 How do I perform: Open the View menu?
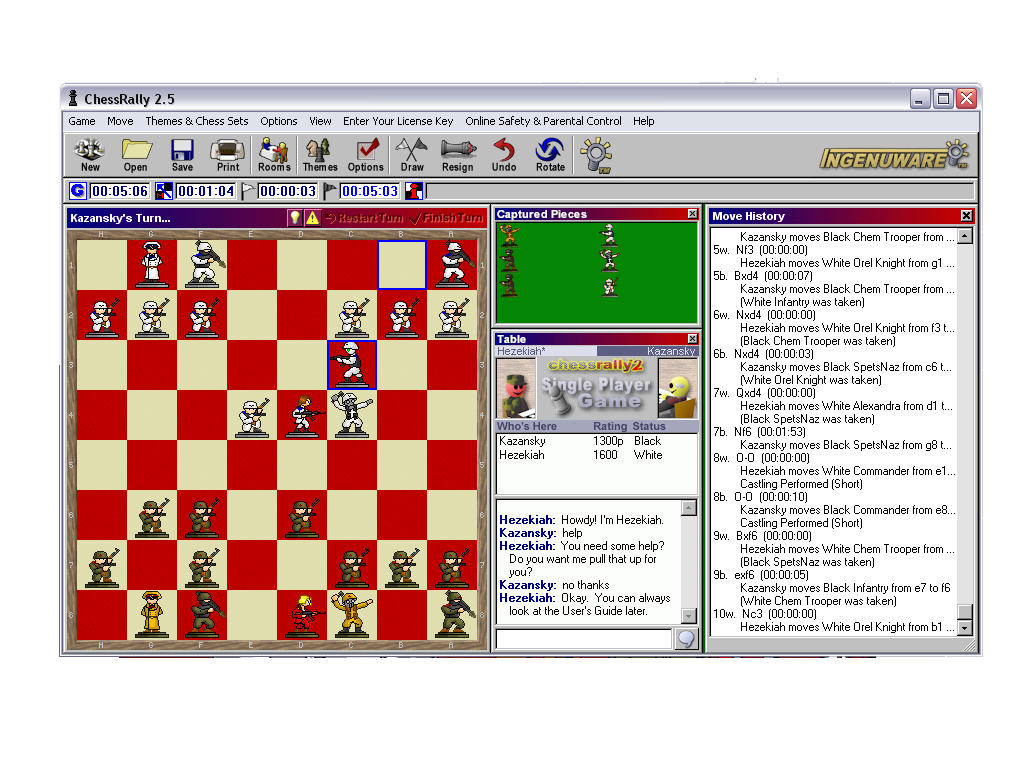coord(320,121)
